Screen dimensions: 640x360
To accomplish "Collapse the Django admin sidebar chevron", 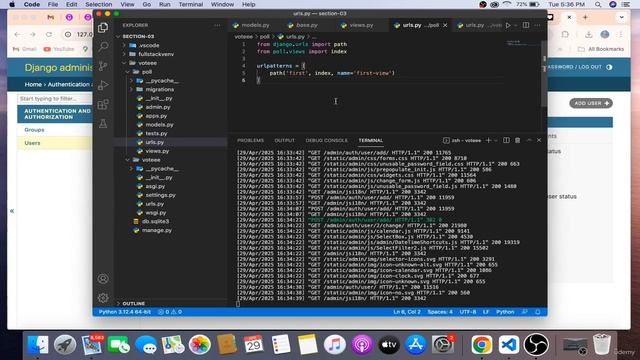I will [12, 211].
